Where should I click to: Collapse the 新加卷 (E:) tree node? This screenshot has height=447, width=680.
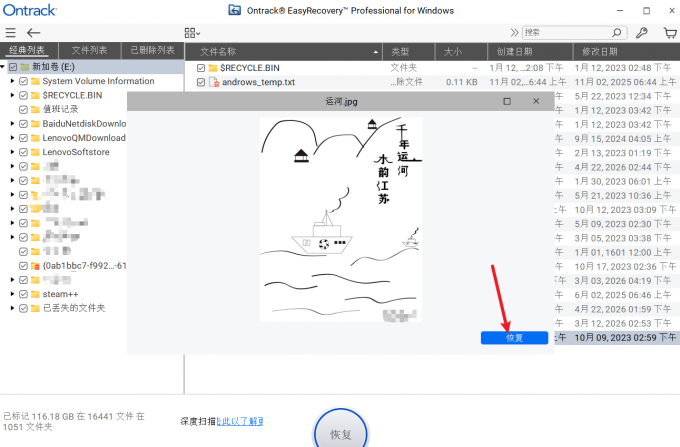coord(3,67)
